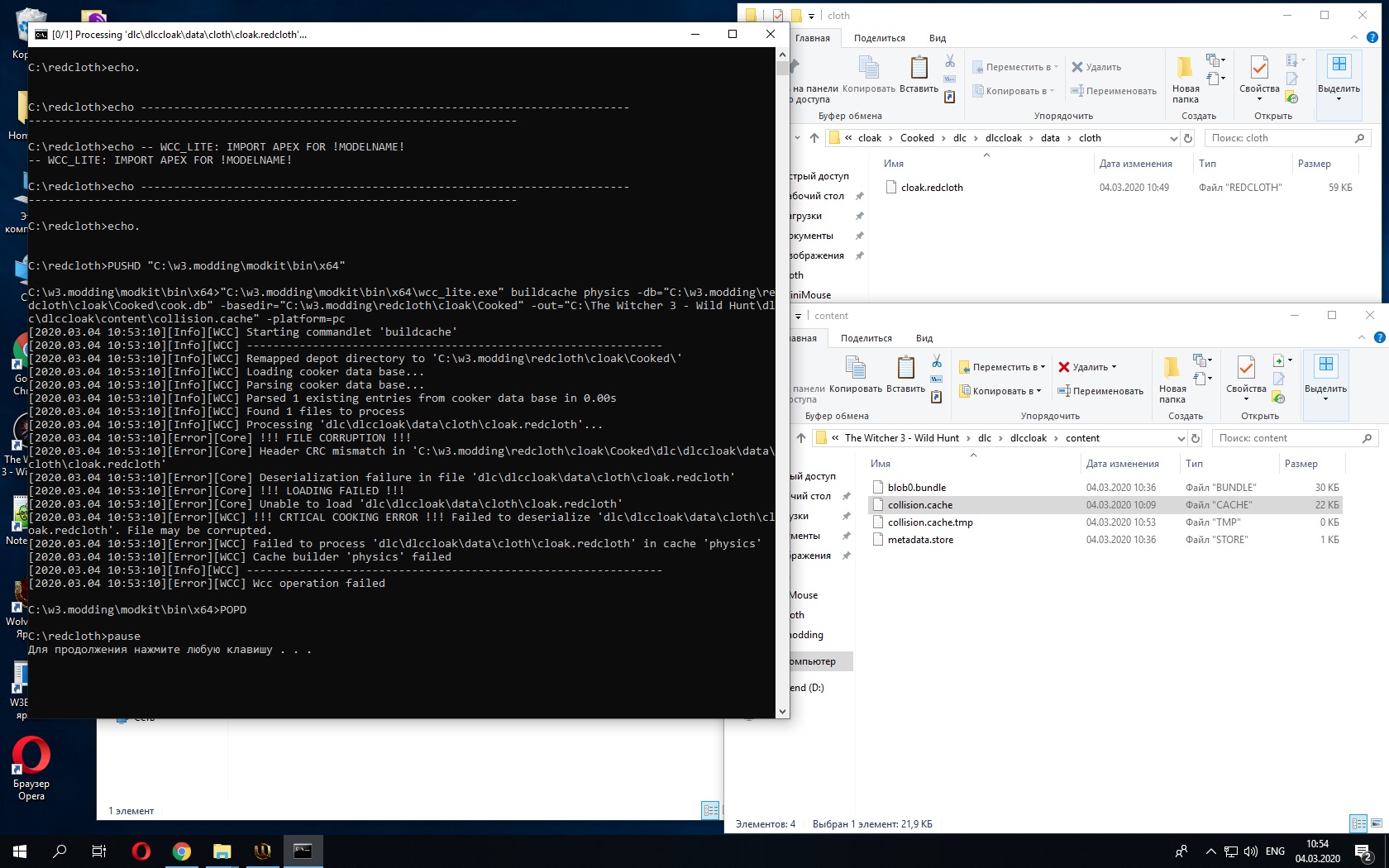Viewport: 1389px width, 868px height.
Task: Click History icon in content window Открыть group
Action: click(1278, 398)
